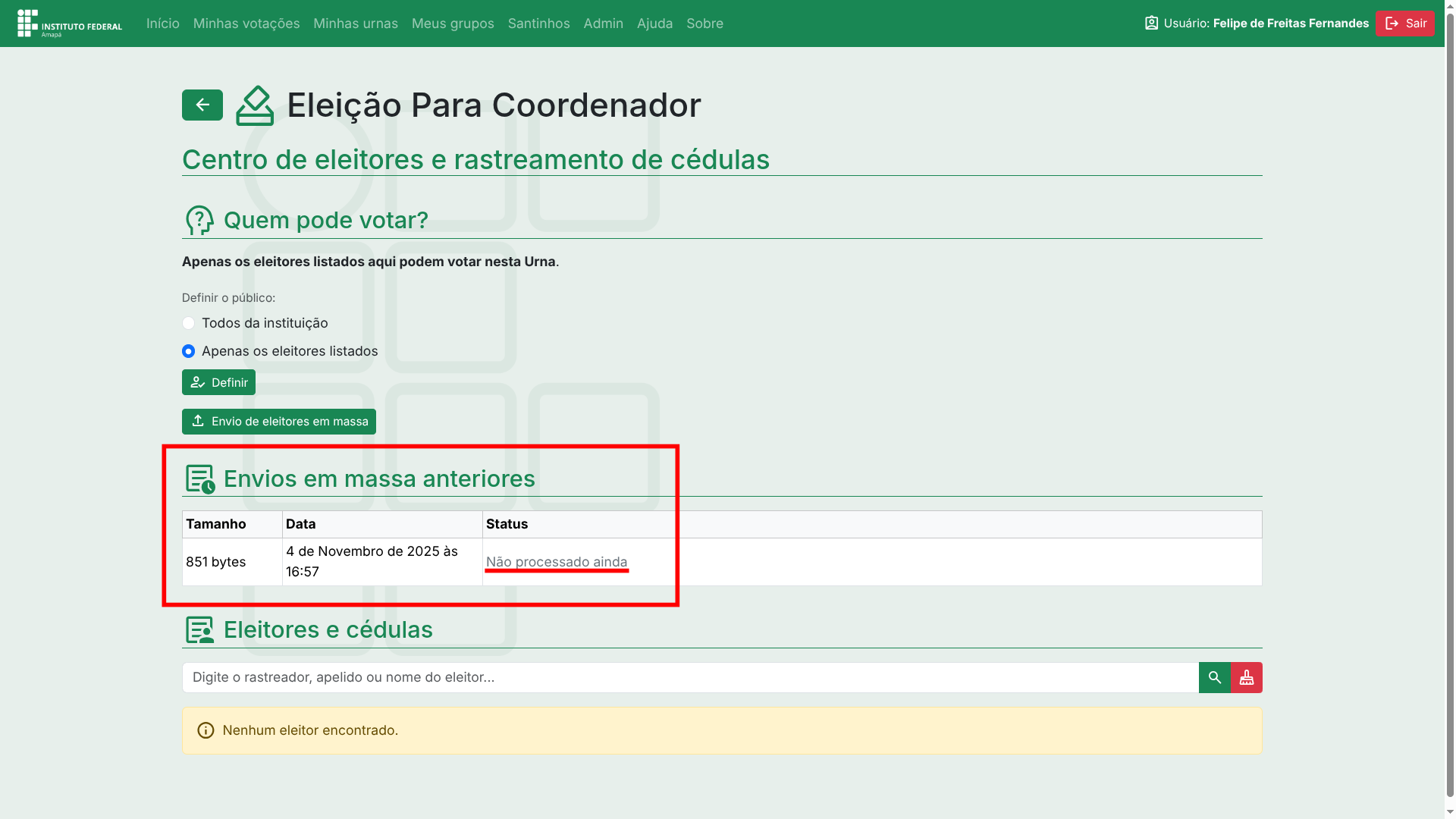Open the Não processado ainda status link

coord(556,562)
